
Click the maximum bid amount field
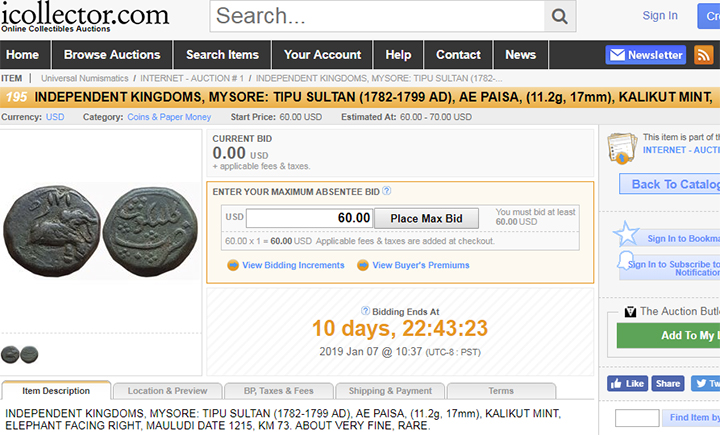tap(309, 218)
